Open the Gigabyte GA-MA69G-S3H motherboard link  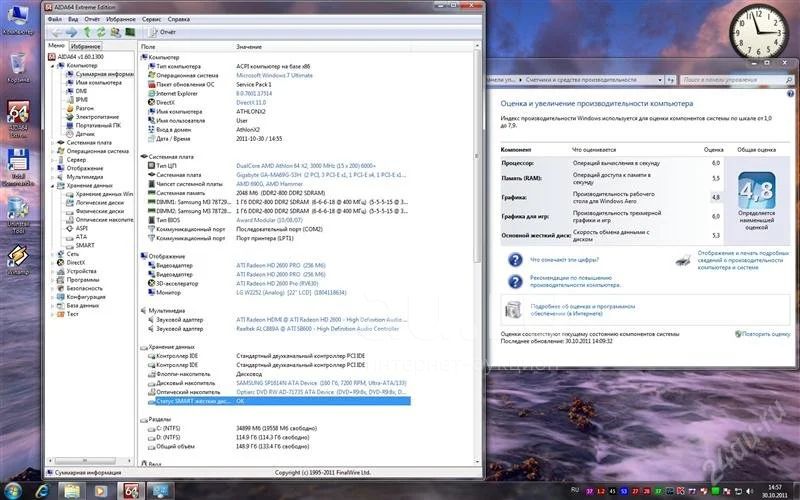pyautogui.click(x=321, y=175)
